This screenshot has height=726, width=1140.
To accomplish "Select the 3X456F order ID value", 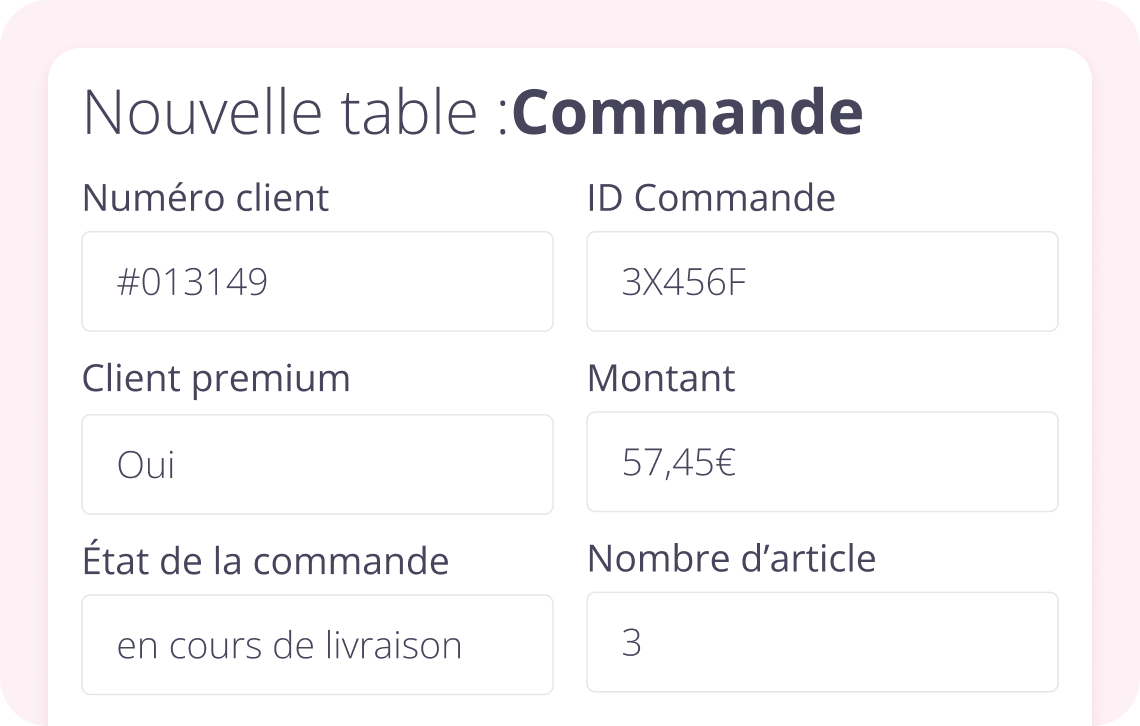I will point(685,283).
